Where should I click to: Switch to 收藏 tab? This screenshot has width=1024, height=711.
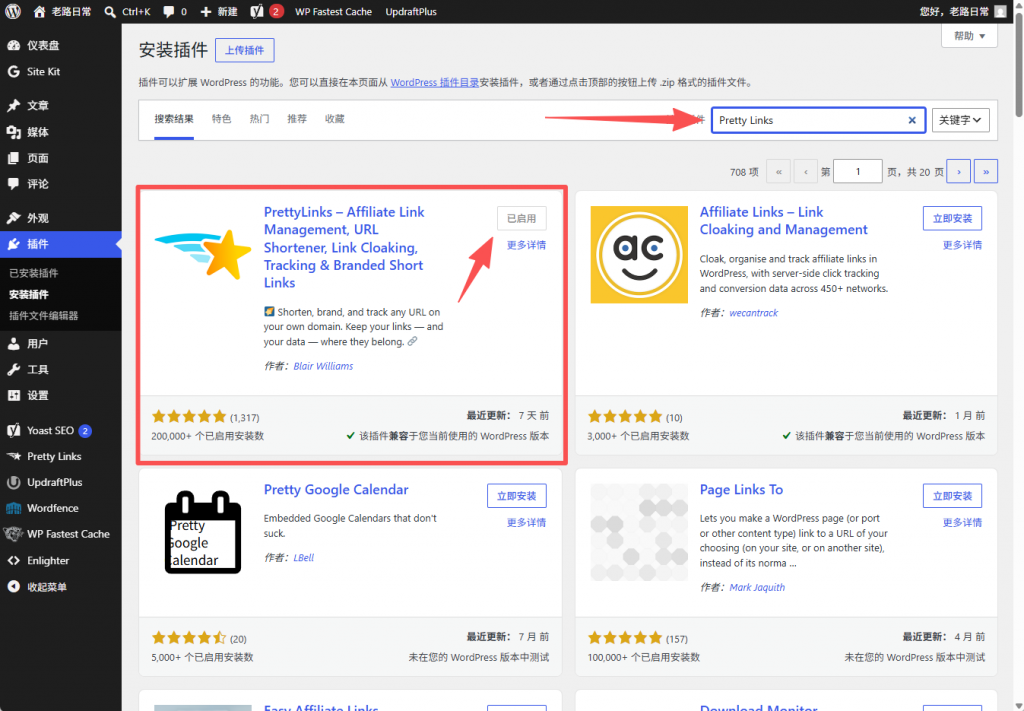point(334,119)
